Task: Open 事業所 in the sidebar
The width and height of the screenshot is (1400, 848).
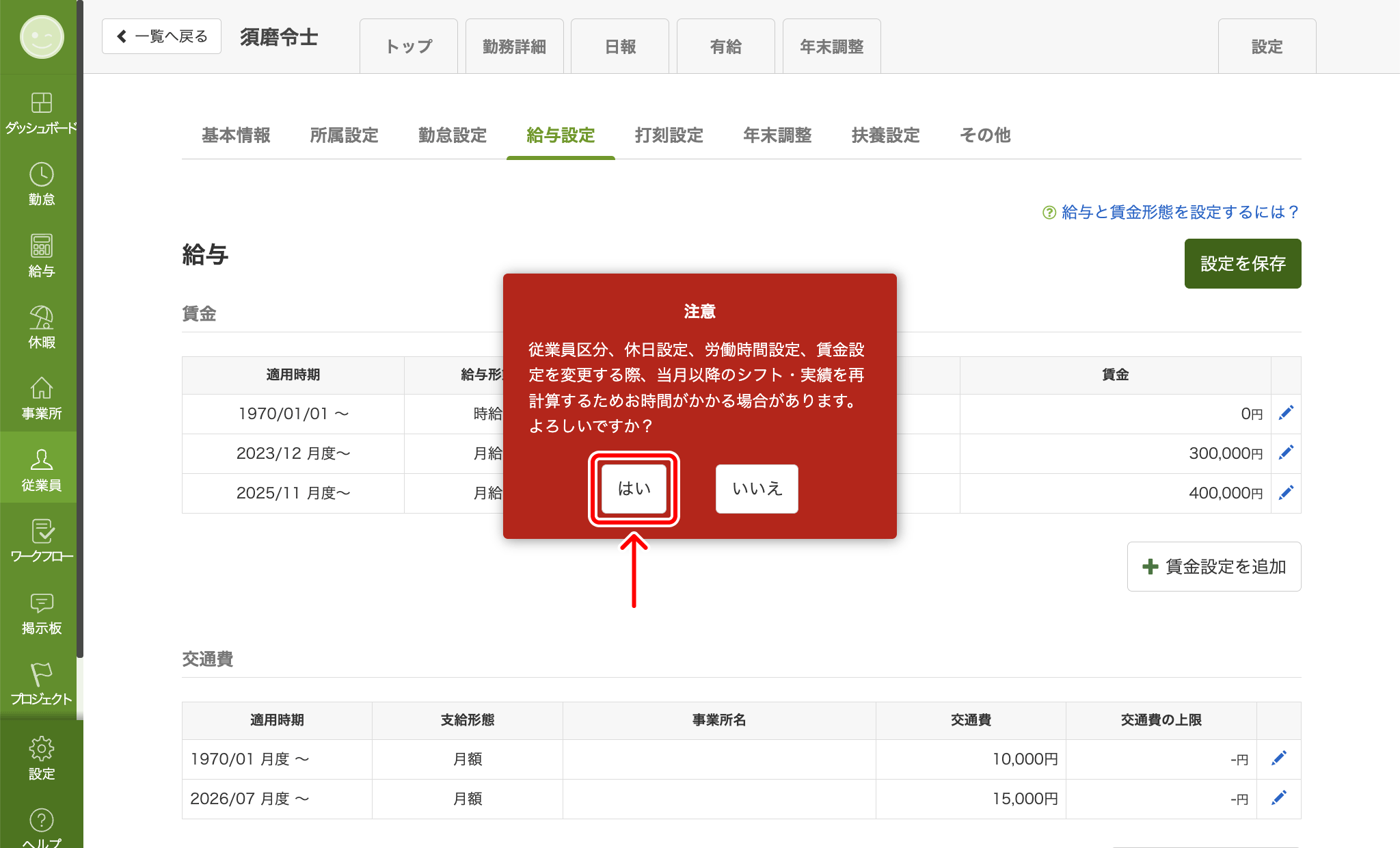Action: point(41,399)
